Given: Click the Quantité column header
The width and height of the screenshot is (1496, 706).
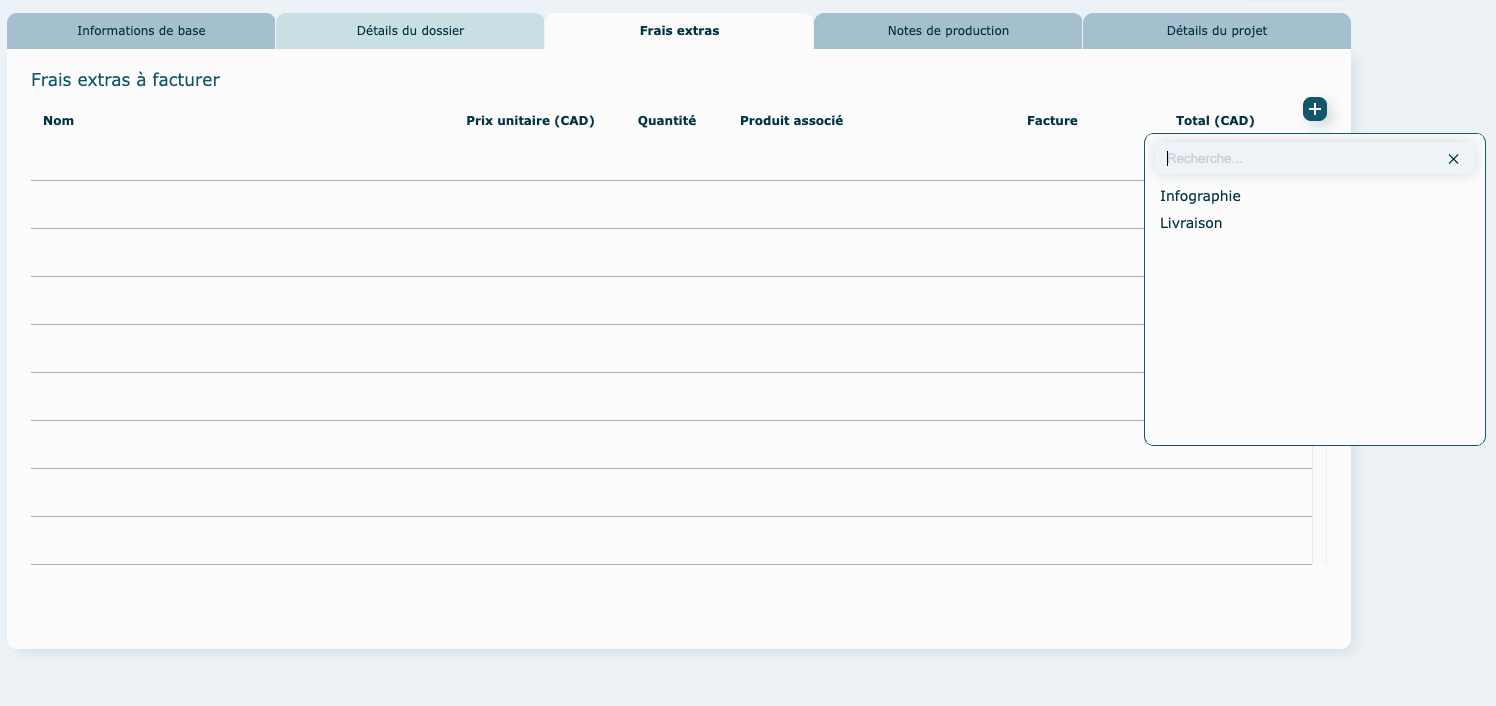Looking at the screenshot, I should click(667, 121).
